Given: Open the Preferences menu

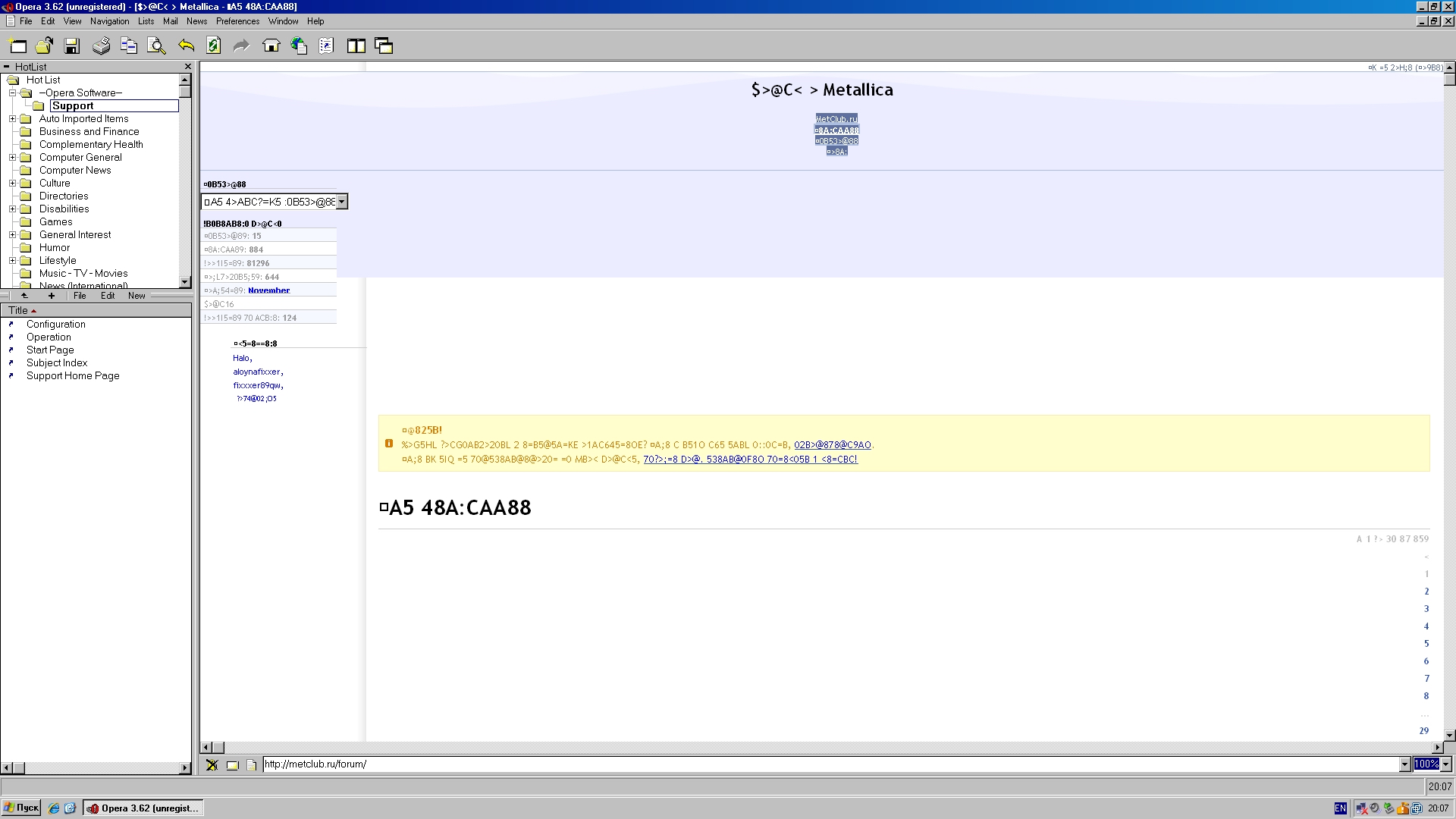Looking at the screenshot, I should point(237,21).
